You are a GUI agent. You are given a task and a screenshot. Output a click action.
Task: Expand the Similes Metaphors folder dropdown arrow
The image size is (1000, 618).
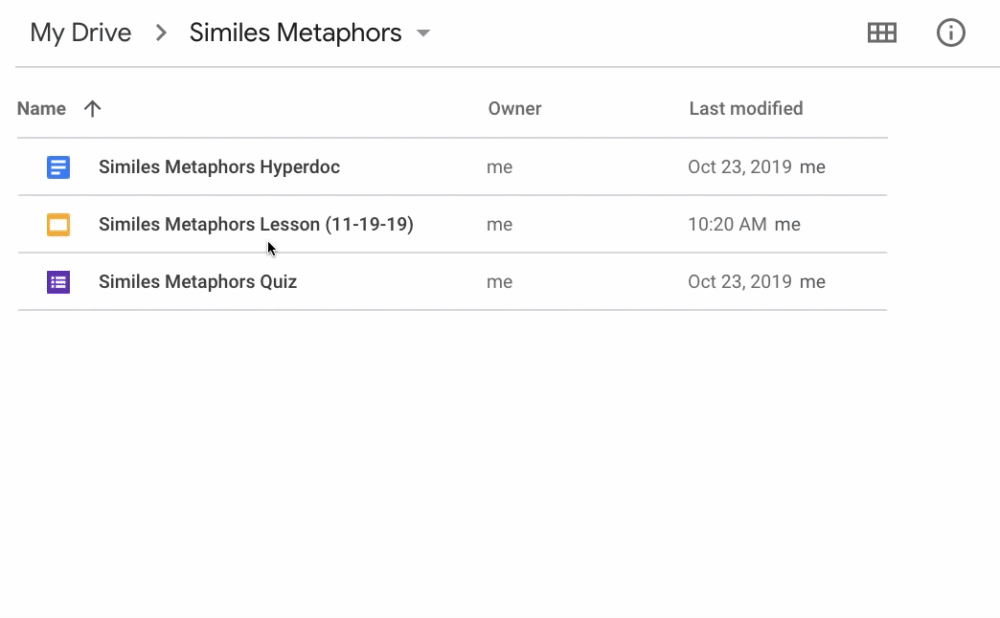423,33
